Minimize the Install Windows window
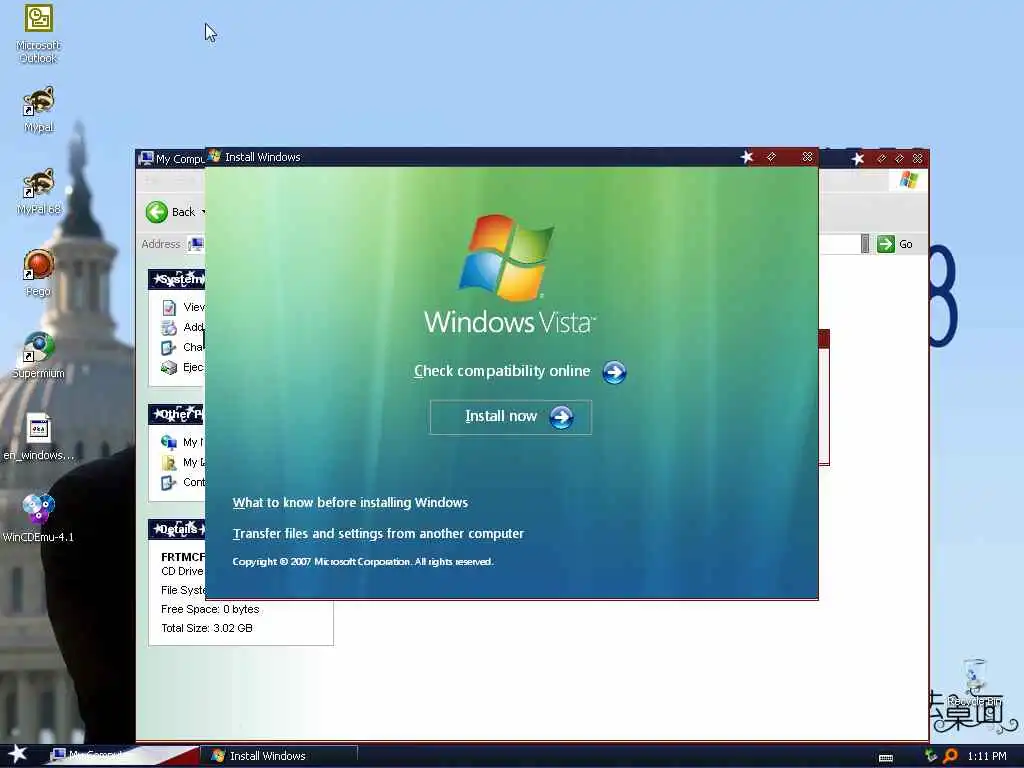Screen dimensions: 1024x768 coord(771,157)
